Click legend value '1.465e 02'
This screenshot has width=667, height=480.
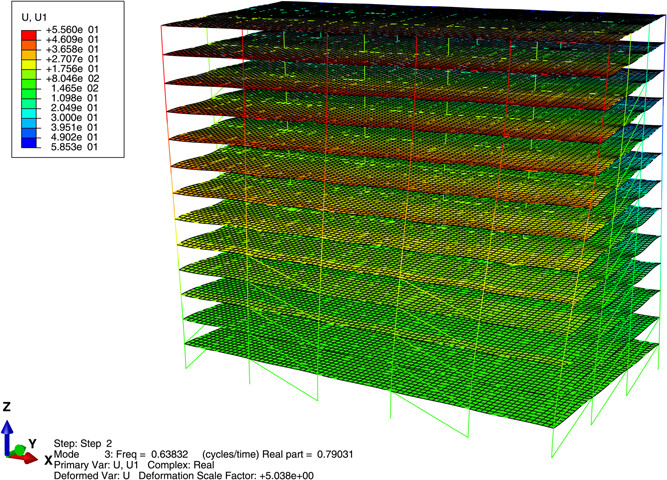point(74,89)
